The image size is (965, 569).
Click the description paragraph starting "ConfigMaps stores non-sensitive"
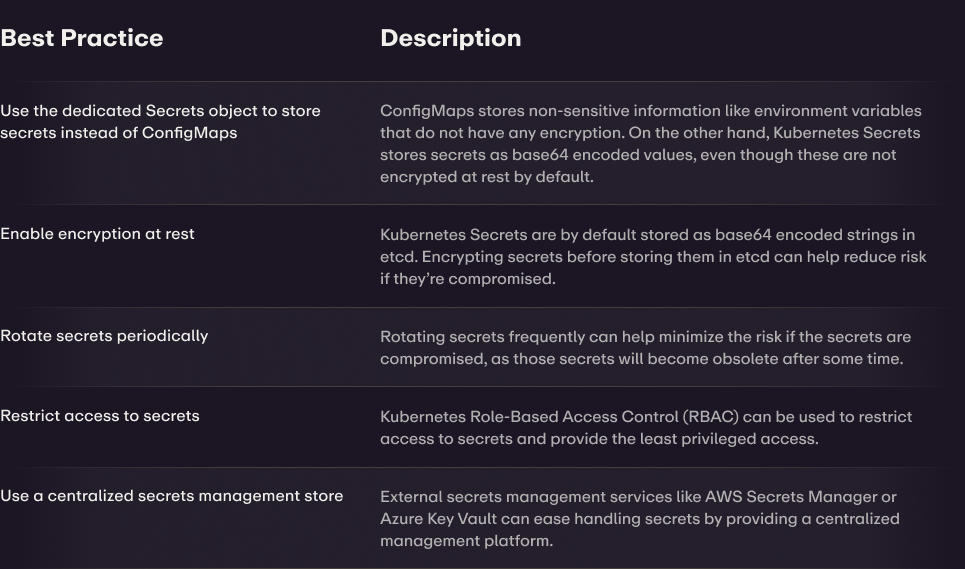tap(650, 144)
